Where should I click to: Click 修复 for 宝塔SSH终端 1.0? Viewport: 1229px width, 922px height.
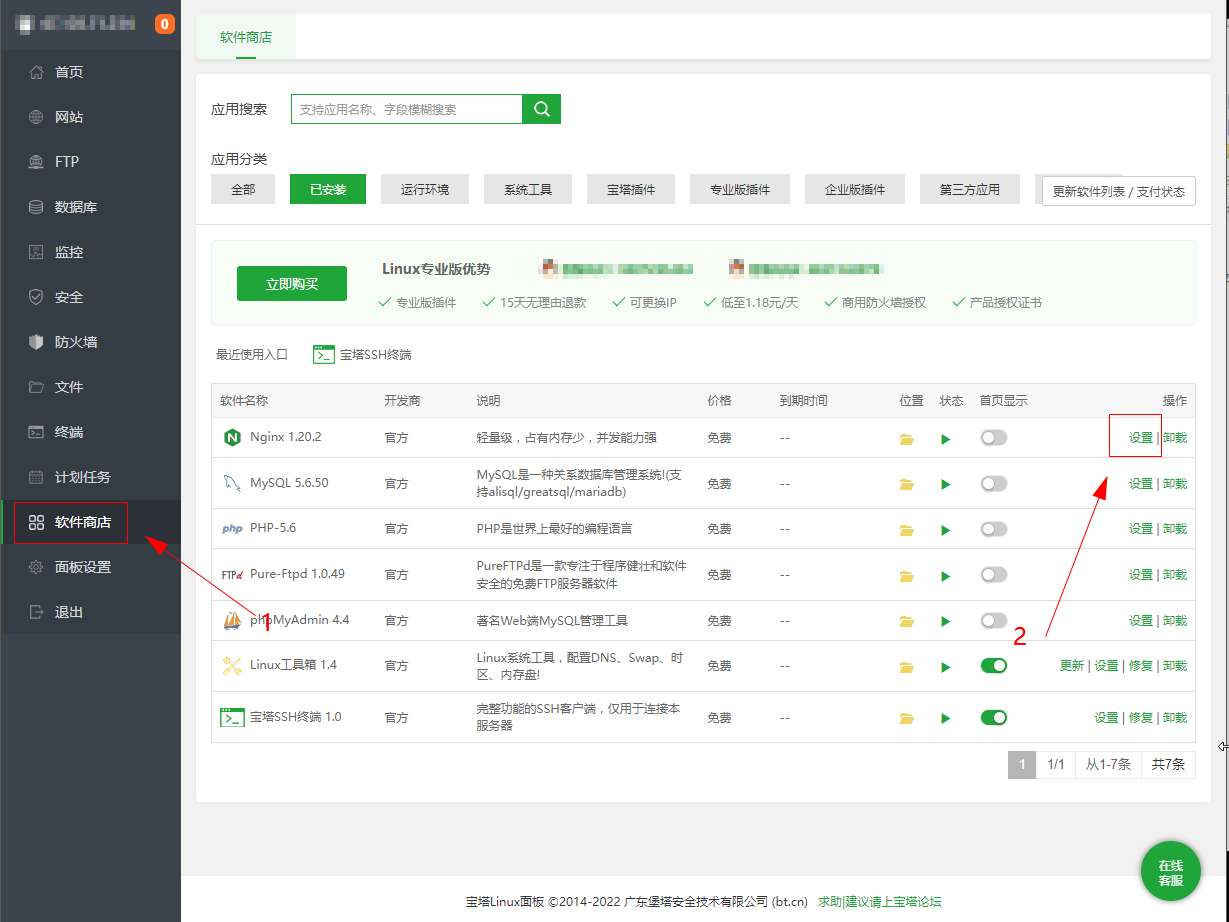point(1141,717)
